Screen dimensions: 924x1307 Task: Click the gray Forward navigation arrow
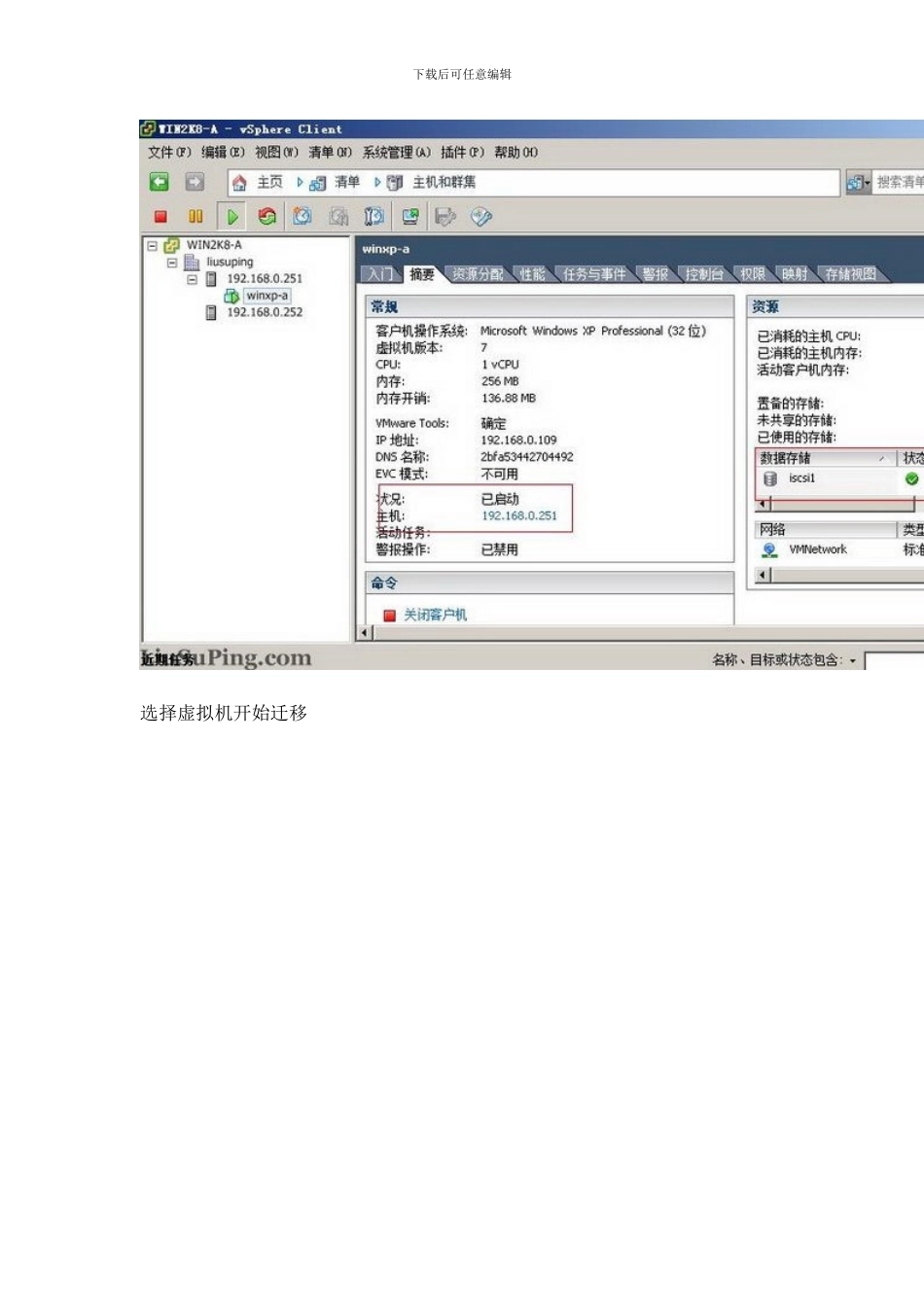tap(195, 182)
